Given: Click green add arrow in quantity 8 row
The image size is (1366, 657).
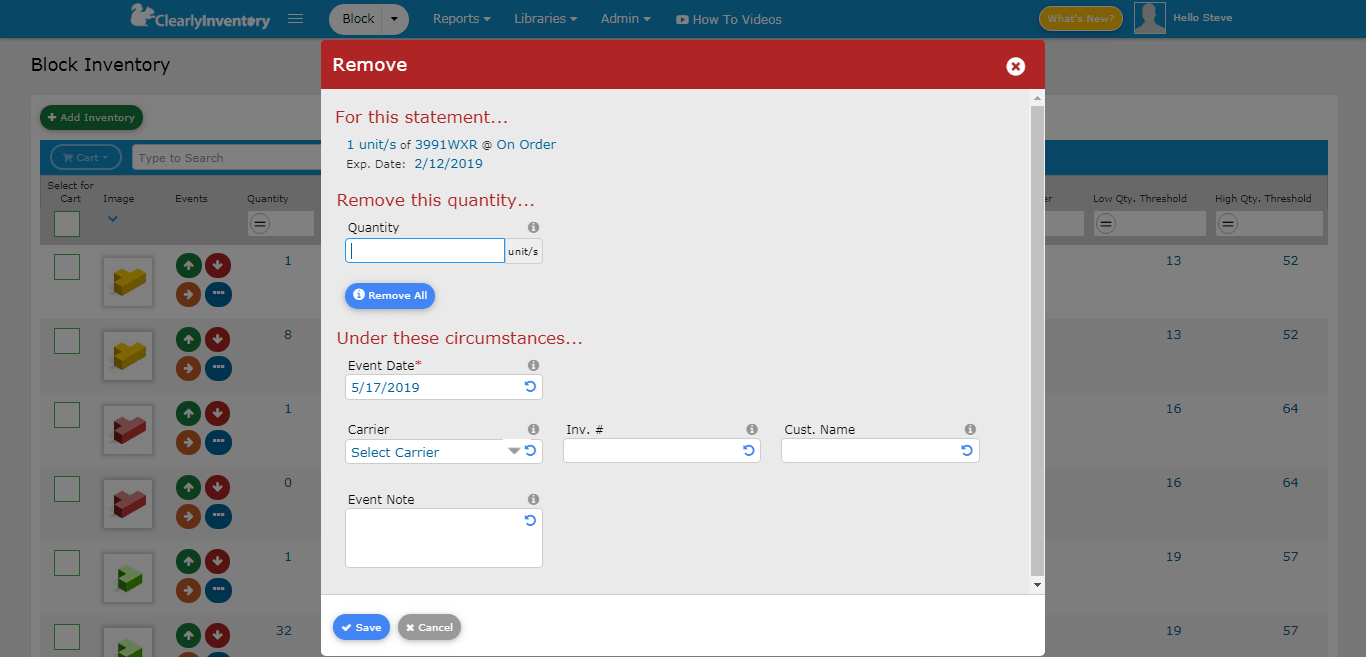Looking at the screenshot, I should [188, 339].
